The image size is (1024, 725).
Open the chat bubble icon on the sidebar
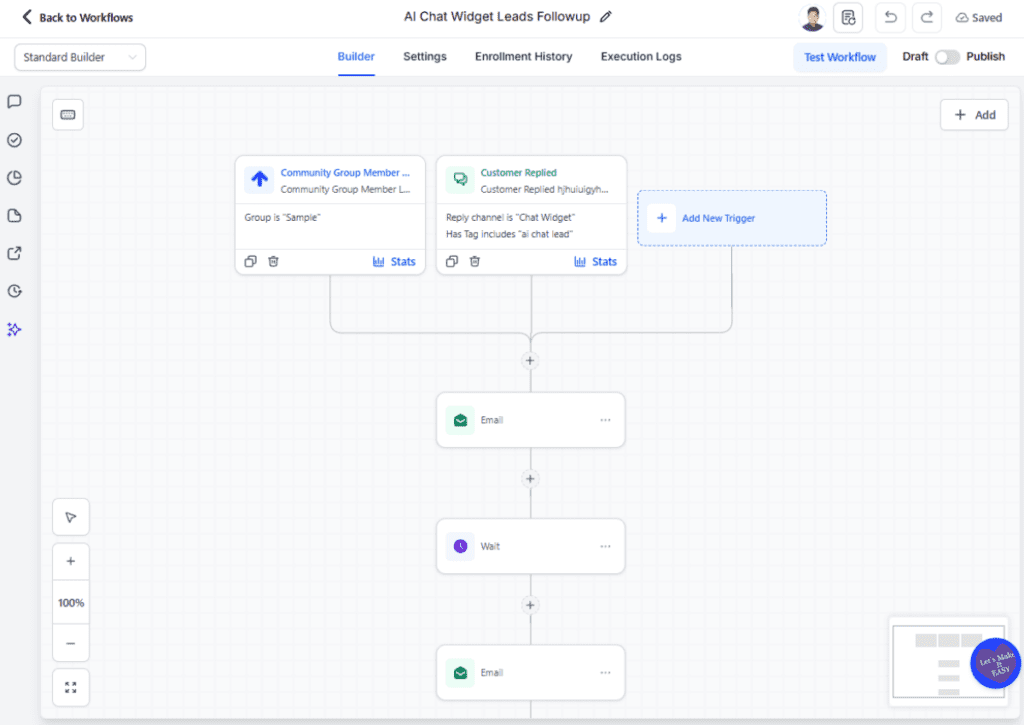point(13,101)
